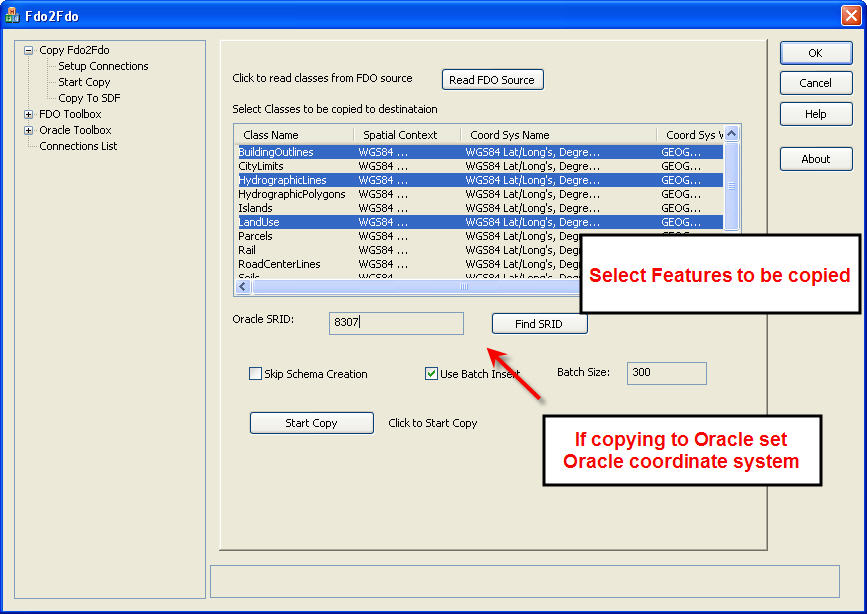Uncheck the Use Batch Insert checkbox
The height and width of the screenshot is (614, 867).
point(431,374)
